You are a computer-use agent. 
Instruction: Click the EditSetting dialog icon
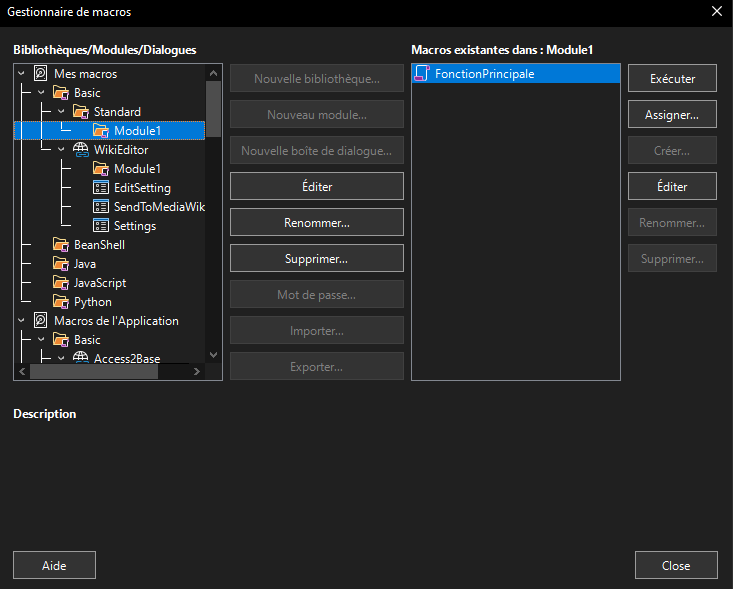point(100,188)
